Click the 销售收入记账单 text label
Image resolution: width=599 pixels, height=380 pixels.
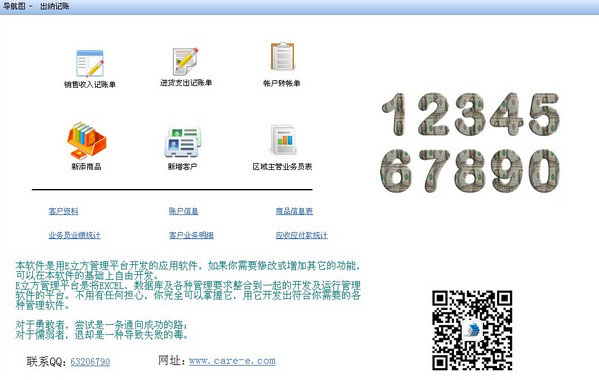point(90,84)
